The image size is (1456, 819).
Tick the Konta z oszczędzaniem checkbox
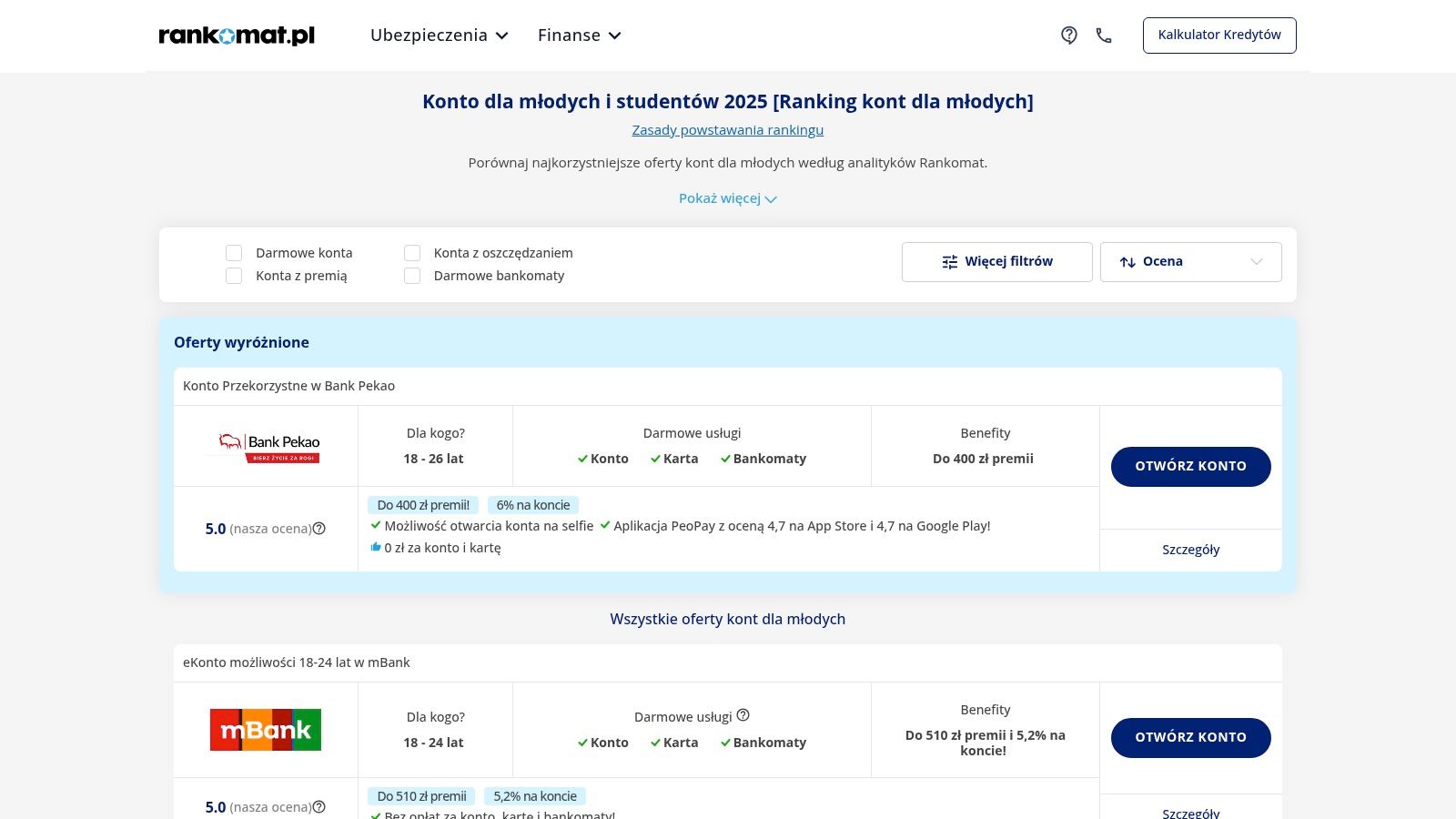point(412,253)
